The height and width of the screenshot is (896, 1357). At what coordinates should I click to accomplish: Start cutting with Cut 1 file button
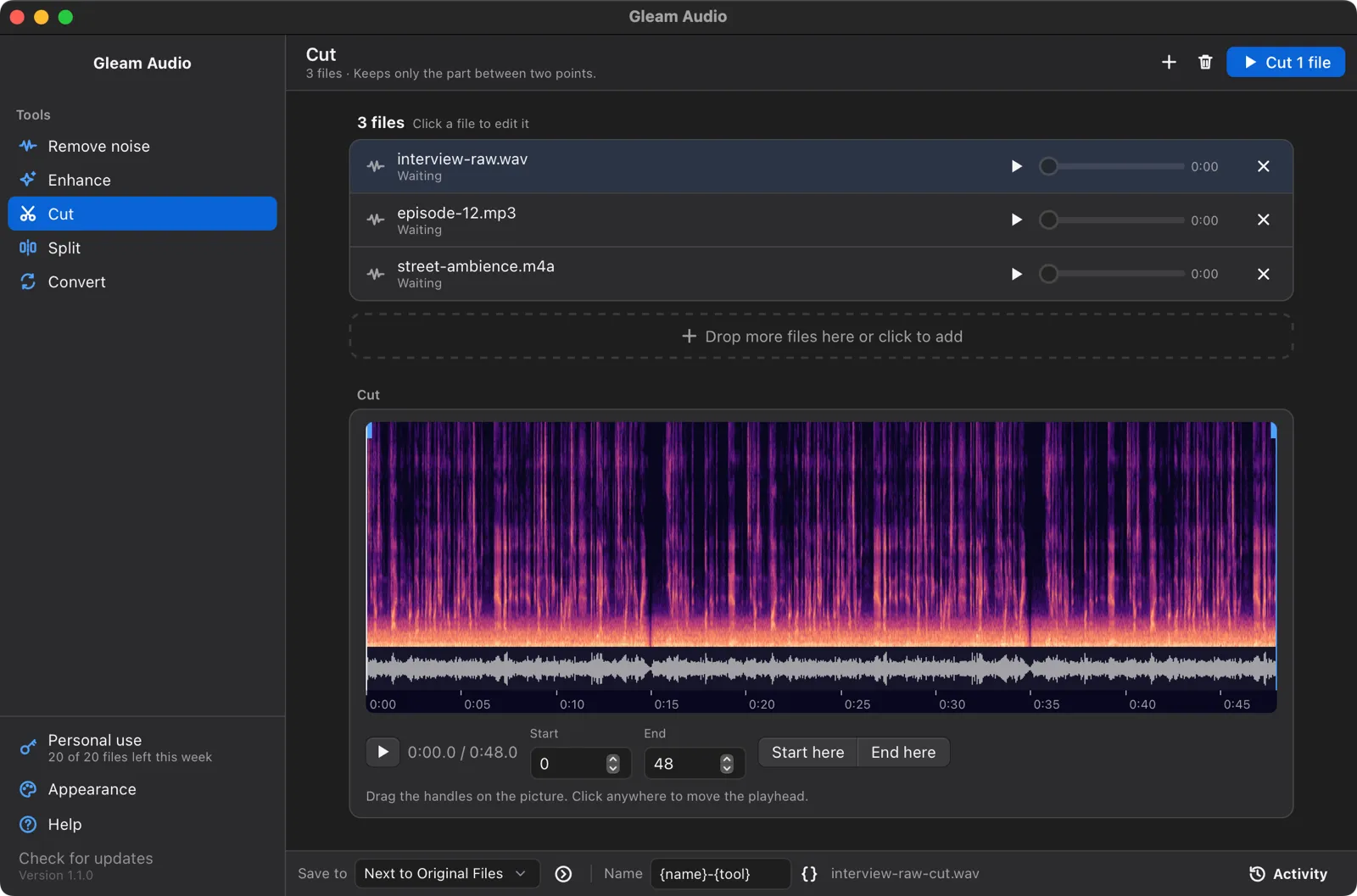[x=1285, y=62]
